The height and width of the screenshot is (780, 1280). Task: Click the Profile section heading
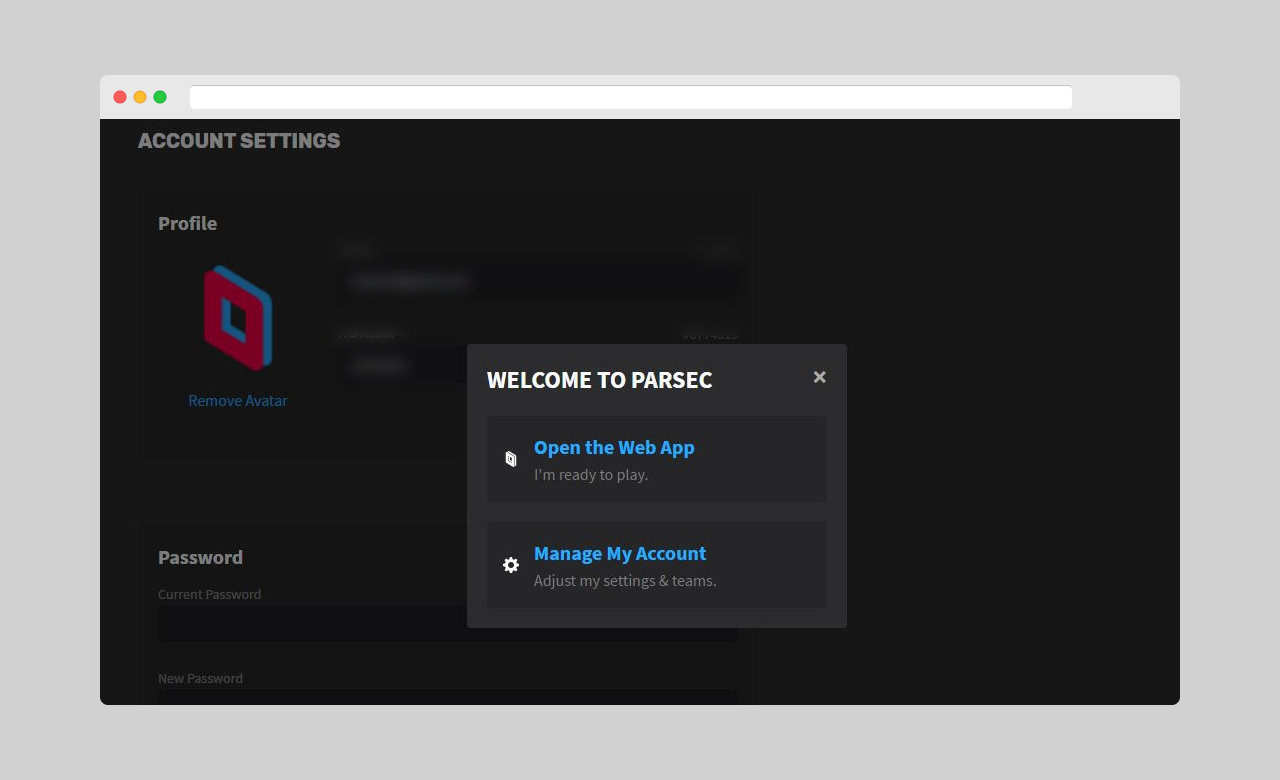click(188, 224)
